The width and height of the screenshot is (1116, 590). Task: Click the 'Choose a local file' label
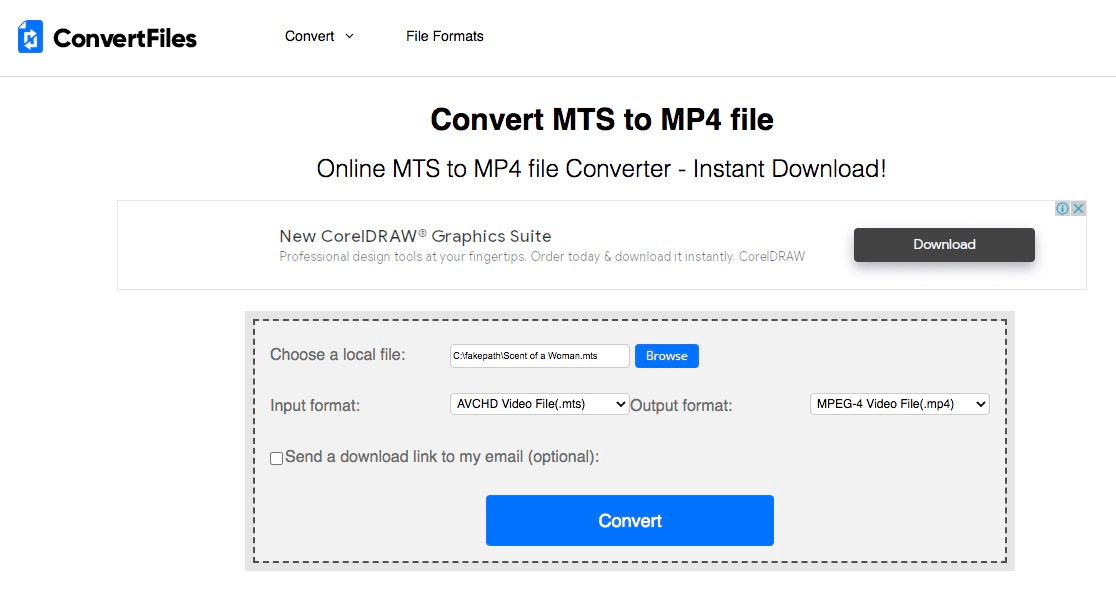click(337, 355)
